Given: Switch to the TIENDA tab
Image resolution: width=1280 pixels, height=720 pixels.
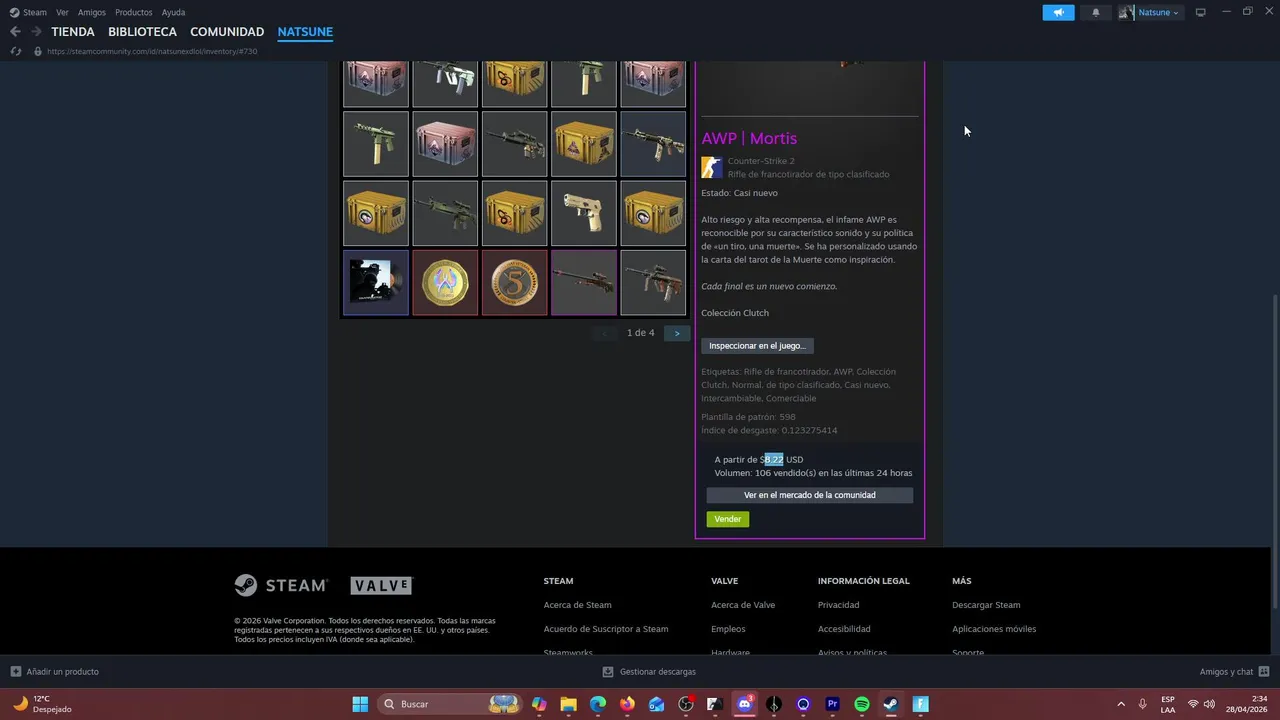Looking at the screenshot, I should (x=73, y=32).
